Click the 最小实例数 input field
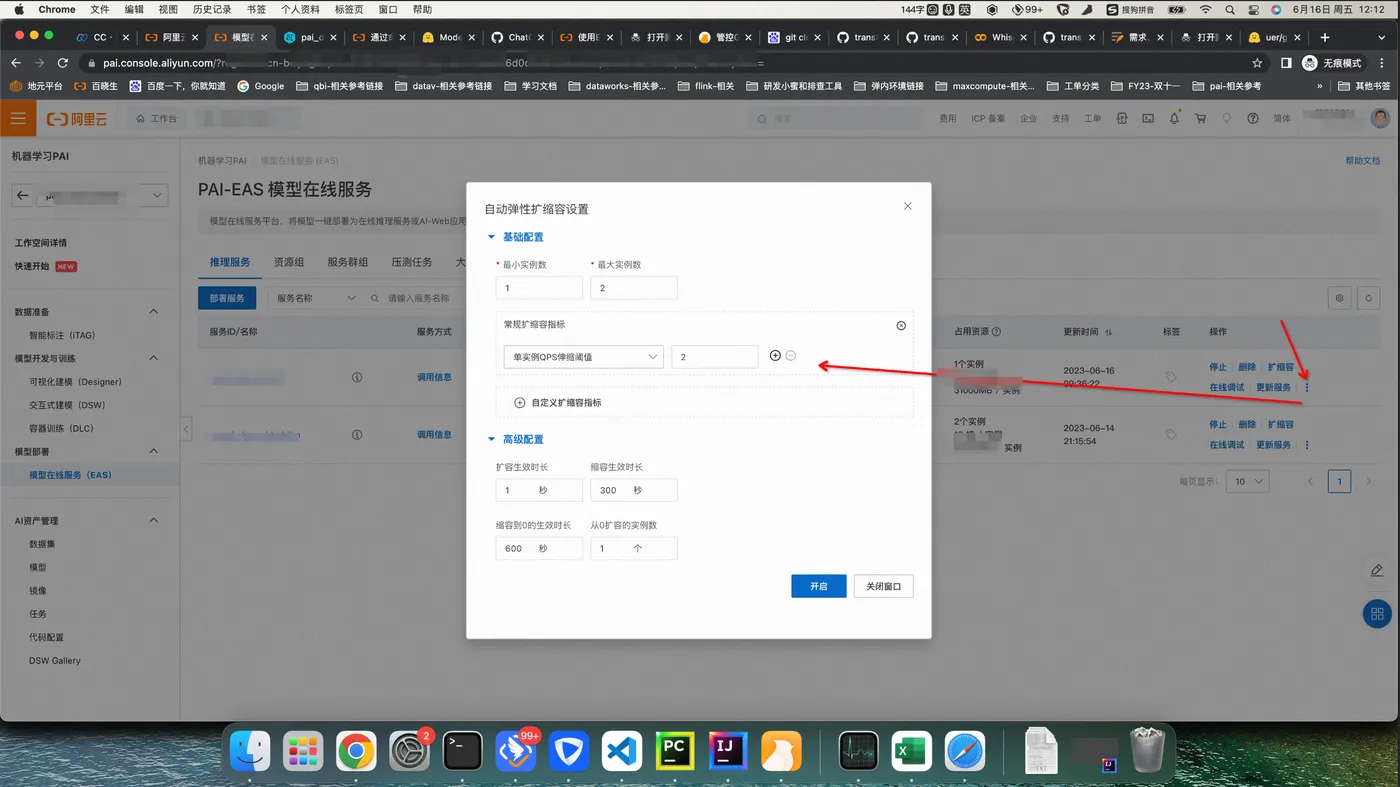 coord(539,288)
